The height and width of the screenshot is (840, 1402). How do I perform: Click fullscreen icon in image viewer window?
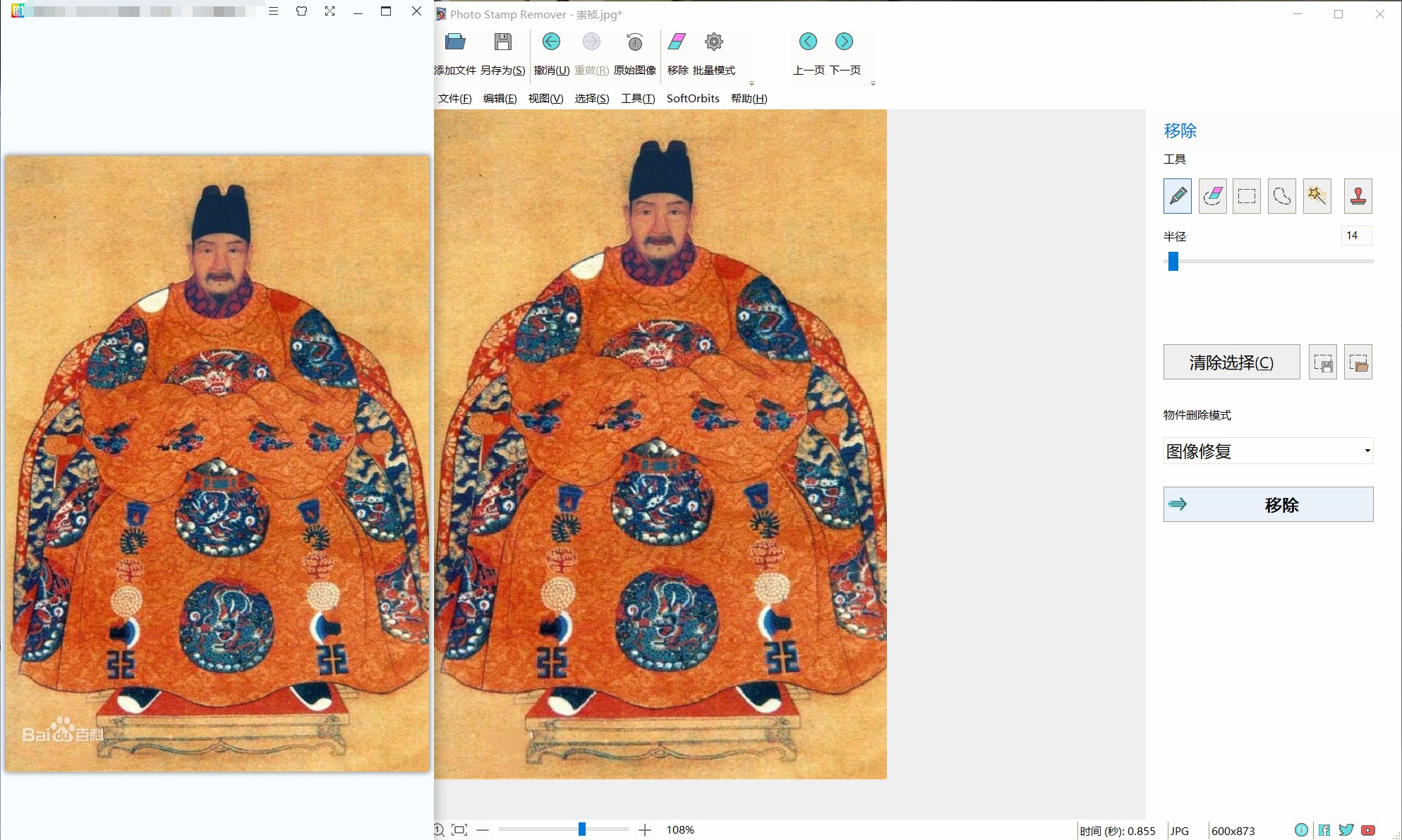pyautogui.click(x=330, y=11)
